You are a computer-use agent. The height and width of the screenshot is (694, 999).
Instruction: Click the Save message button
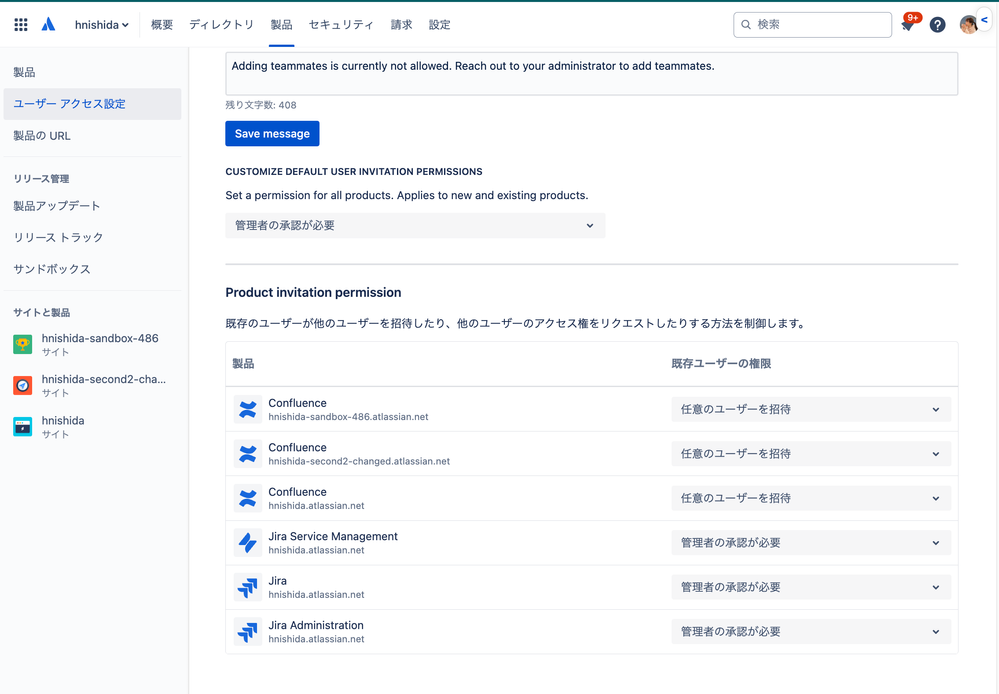tap(272, 134)
